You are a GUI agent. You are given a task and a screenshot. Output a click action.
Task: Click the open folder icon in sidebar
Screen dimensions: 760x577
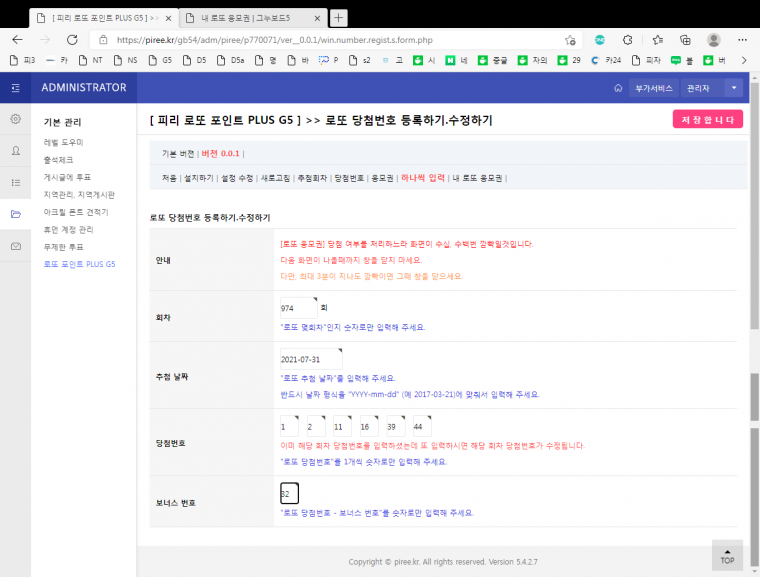pyautogui.click(x=15, y=214)
